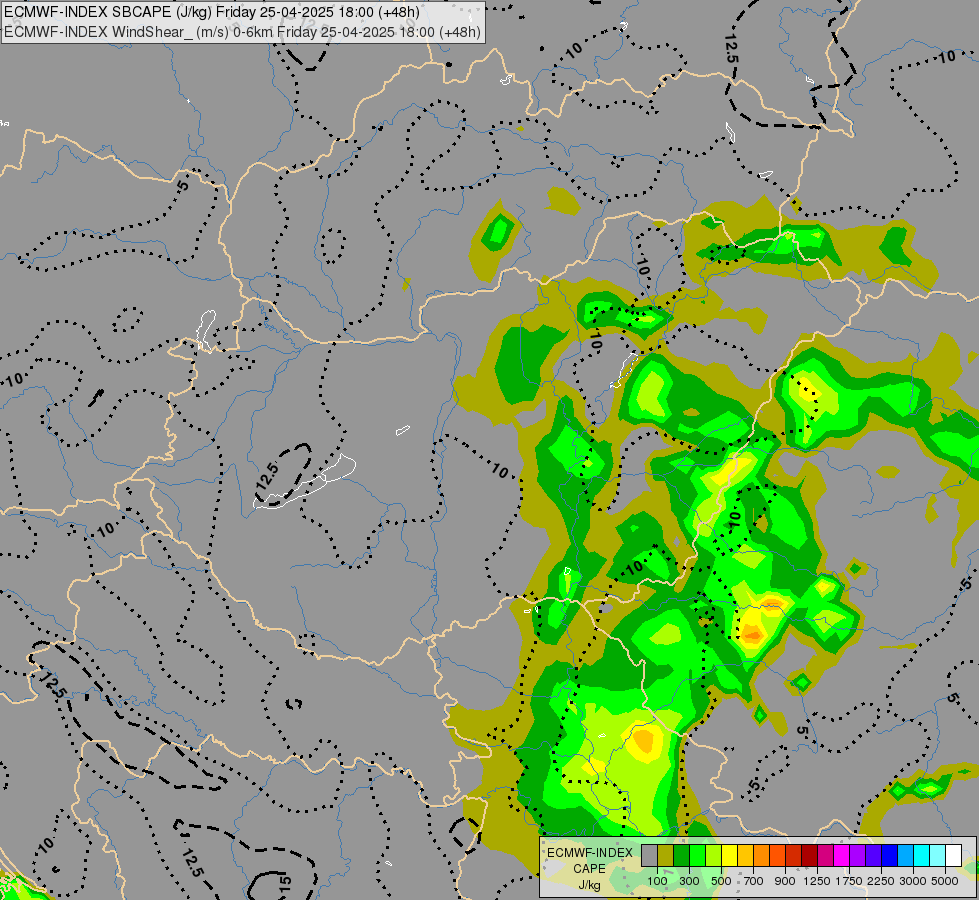Select the olive swatch in the CAPE legend
Viewport: 979px width, 900px height.
(666, 856)
